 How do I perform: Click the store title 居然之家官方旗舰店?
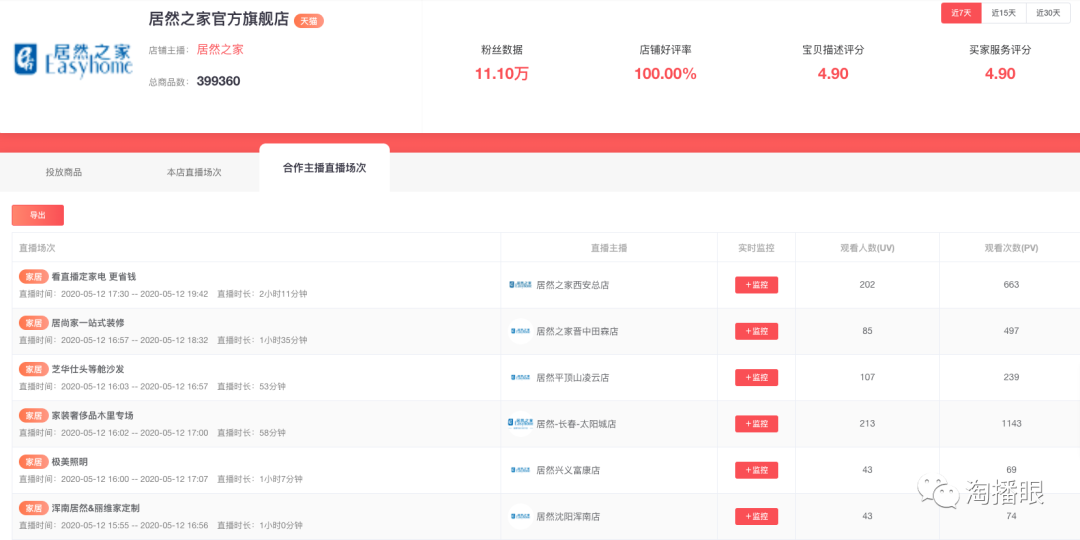(219, 19)
